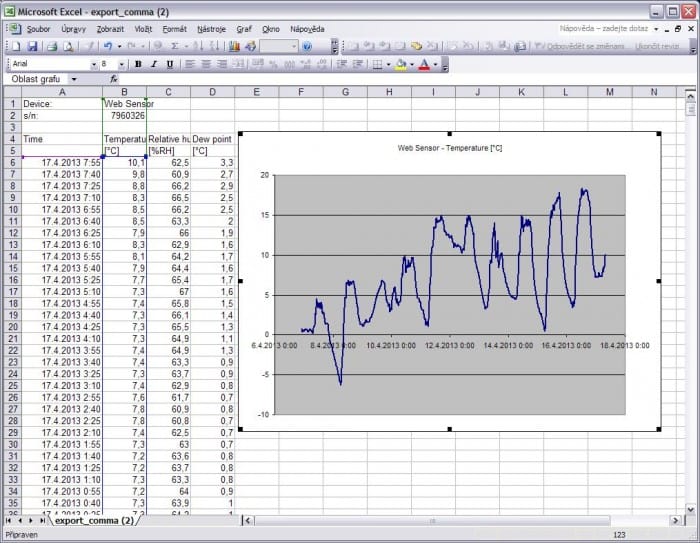Image resolution: width=700 pixels, height=543 pixels.
Task: Click the fx Insert Function icon
Action: point(114,79)
